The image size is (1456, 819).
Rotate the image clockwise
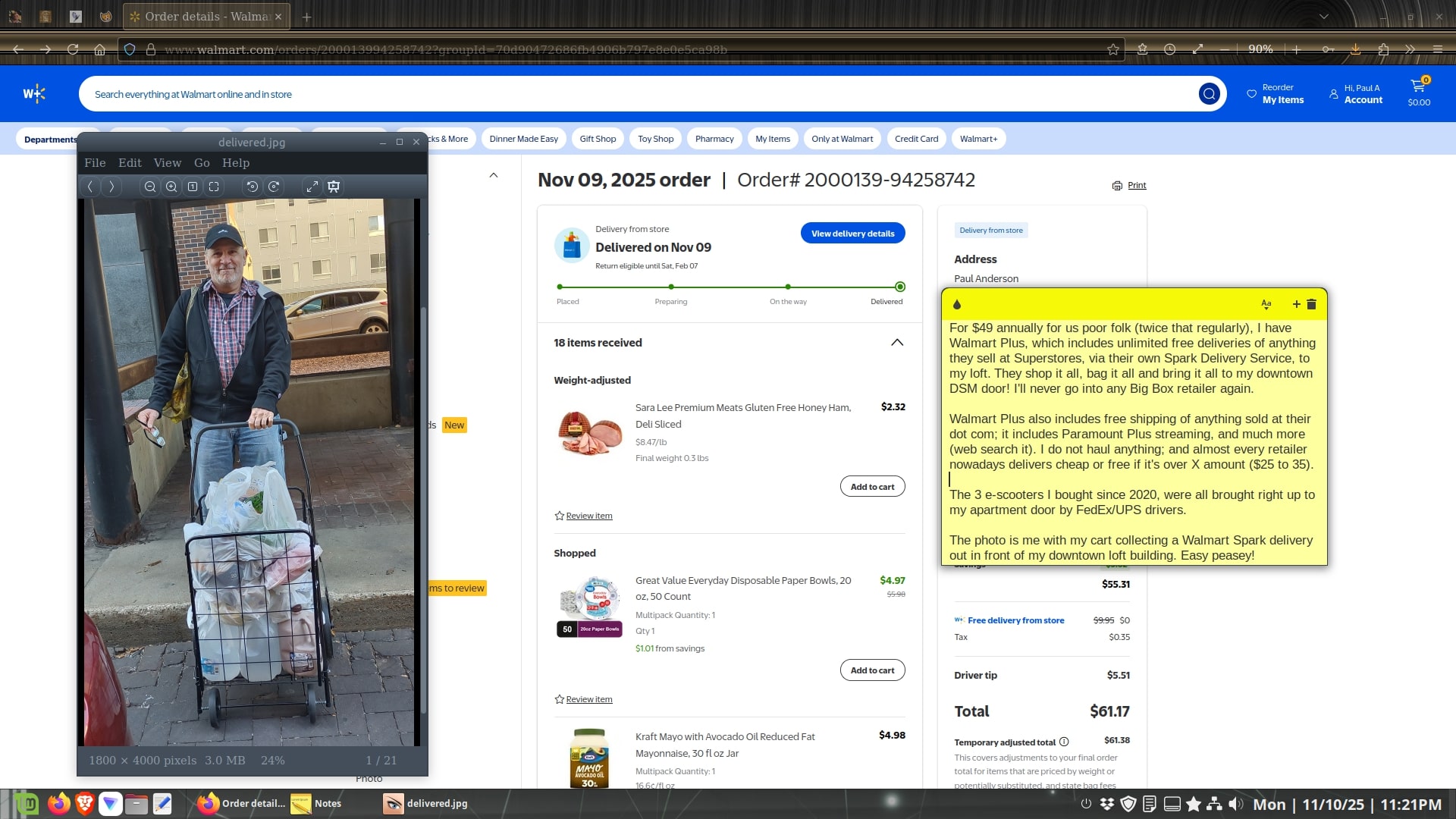[274, 187]
